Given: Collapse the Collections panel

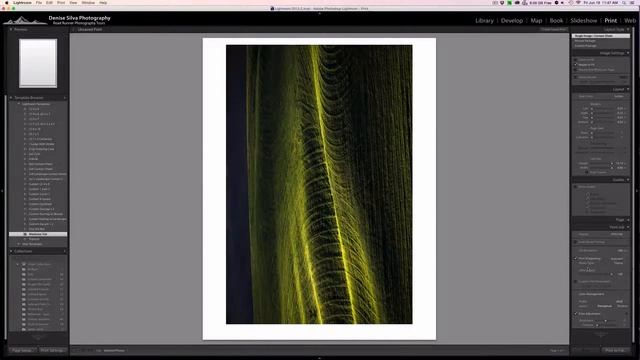Looking at the screenshot, I should point(11,251).
